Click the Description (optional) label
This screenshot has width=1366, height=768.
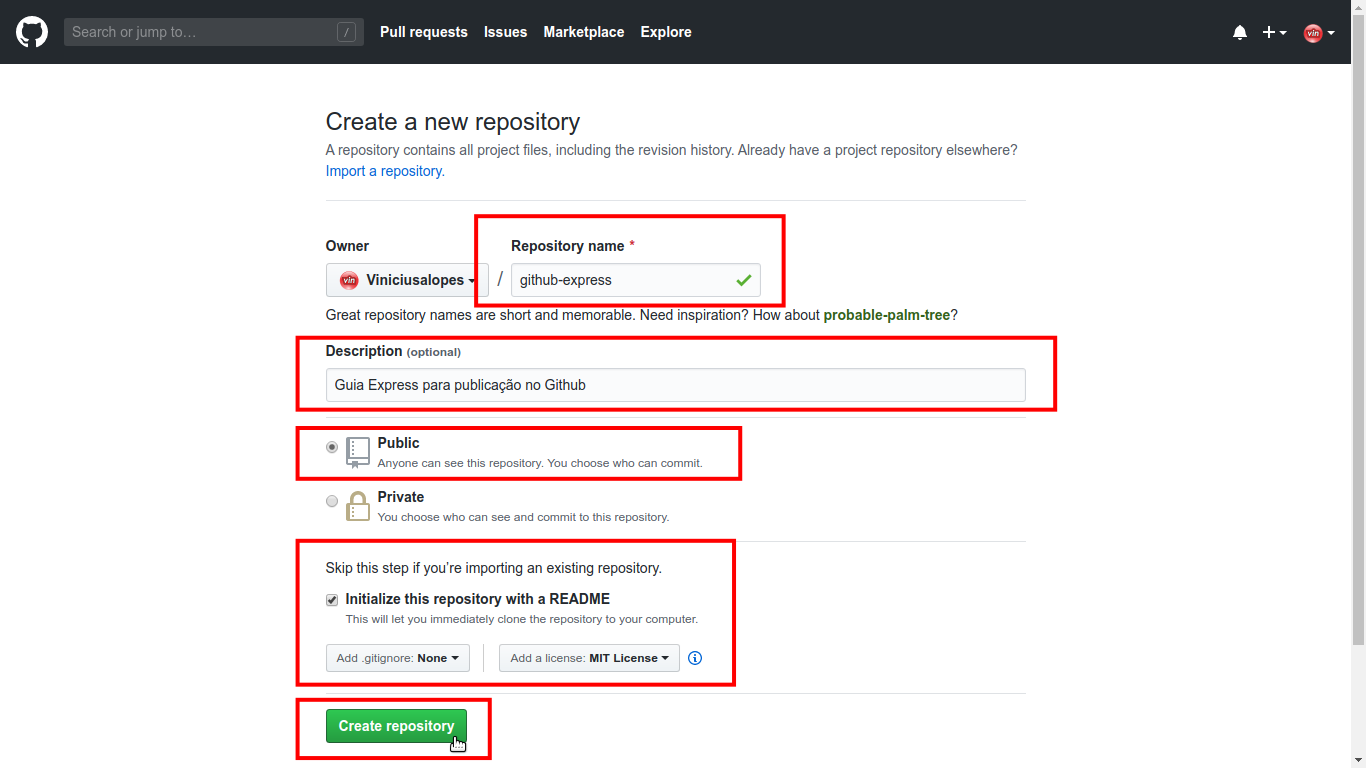(393, 351)
